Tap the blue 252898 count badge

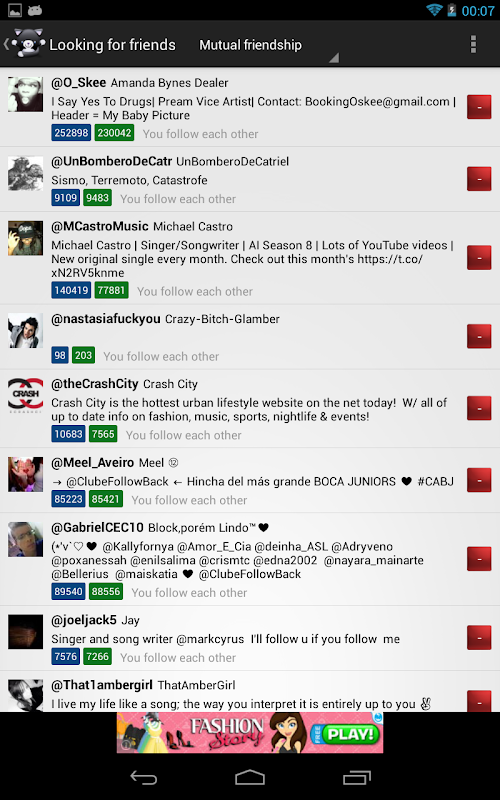71,133
